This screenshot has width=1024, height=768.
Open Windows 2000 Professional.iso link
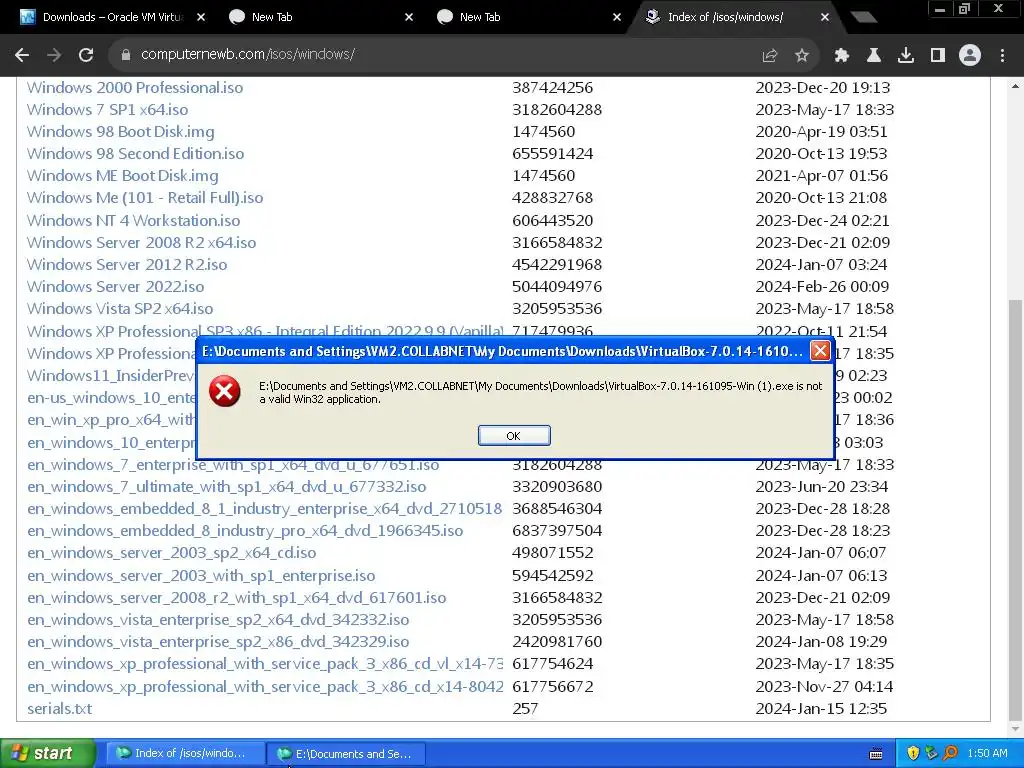coord(135,88)
